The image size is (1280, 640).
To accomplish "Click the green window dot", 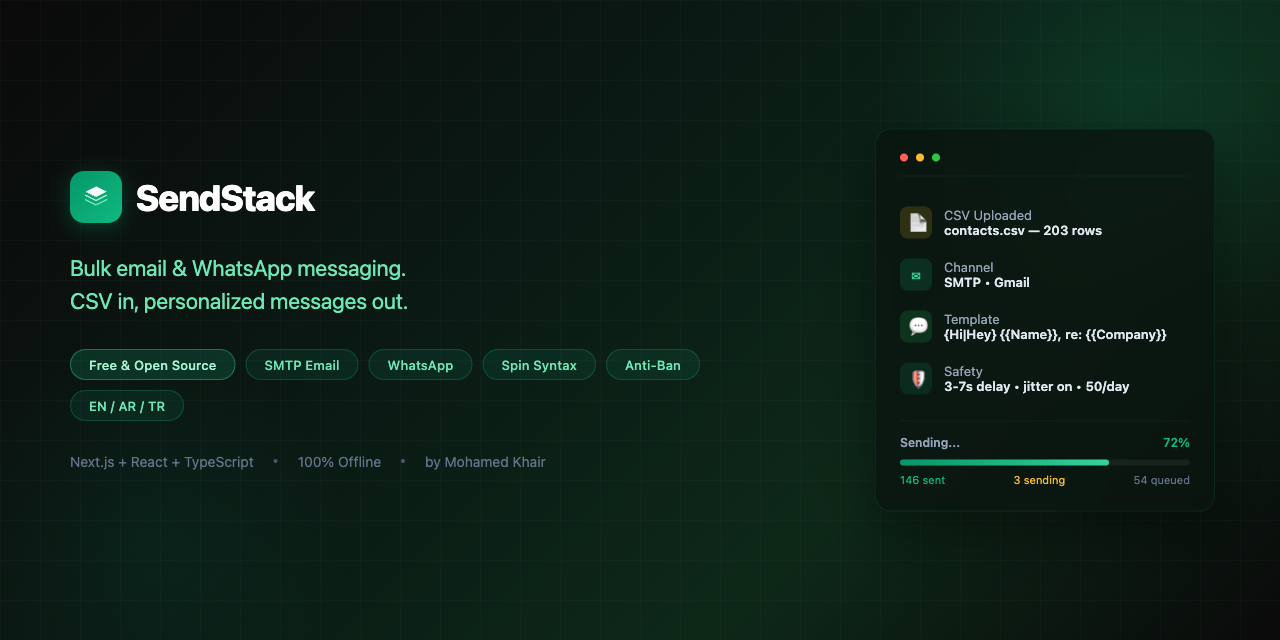I will (936, 157).
